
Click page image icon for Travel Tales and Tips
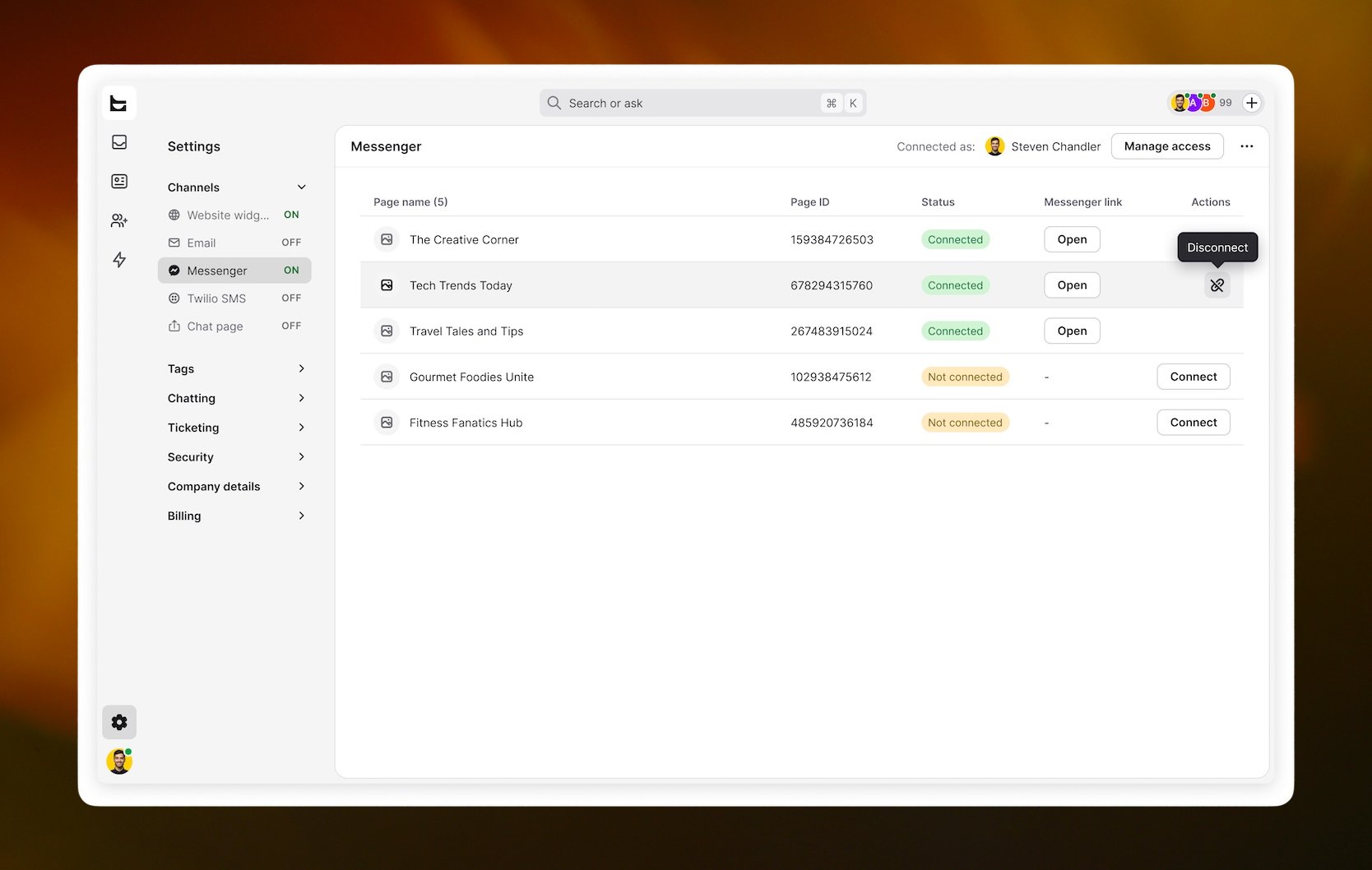click(x=387, y=331)
